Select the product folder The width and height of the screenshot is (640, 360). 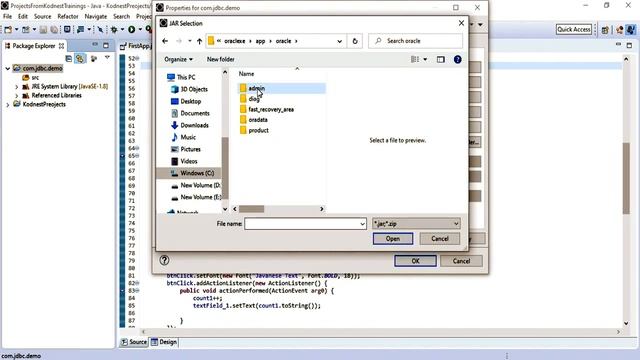tap(282, 131)
